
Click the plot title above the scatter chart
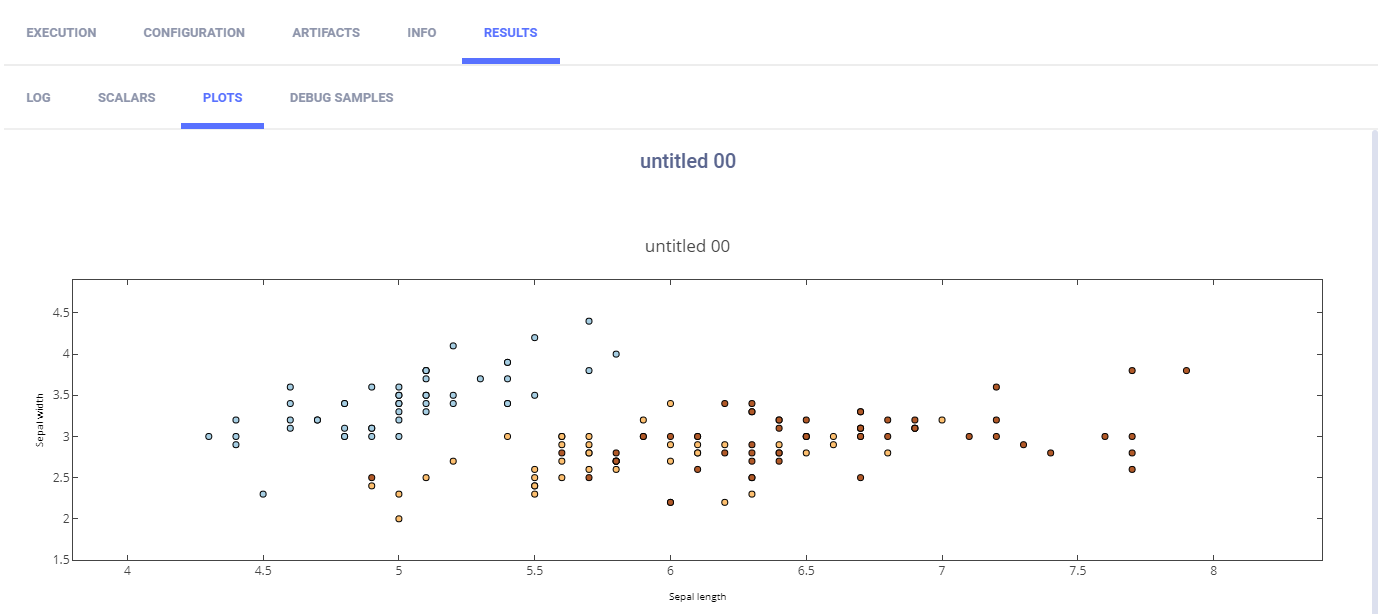tap(688, 246)
